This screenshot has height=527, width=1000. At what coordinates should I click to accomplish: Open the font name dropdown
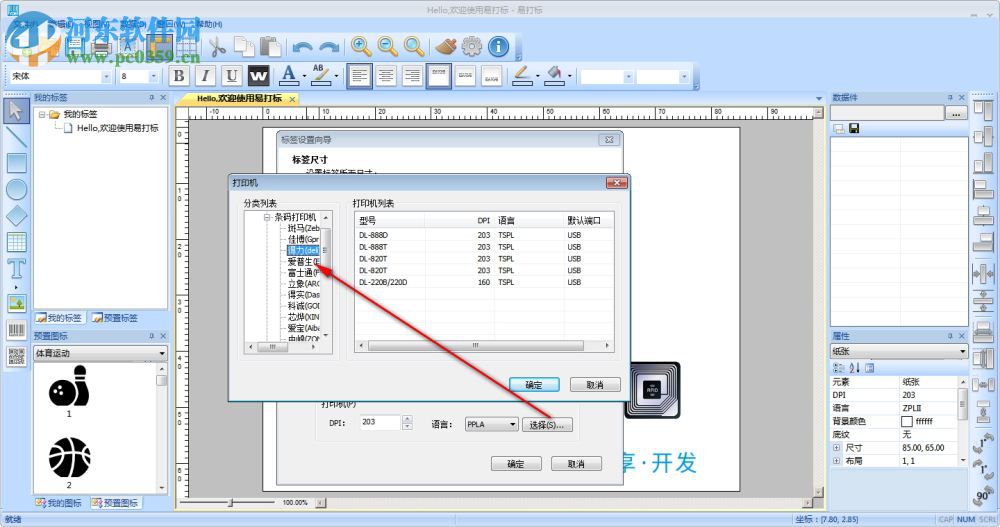[106, 77]
